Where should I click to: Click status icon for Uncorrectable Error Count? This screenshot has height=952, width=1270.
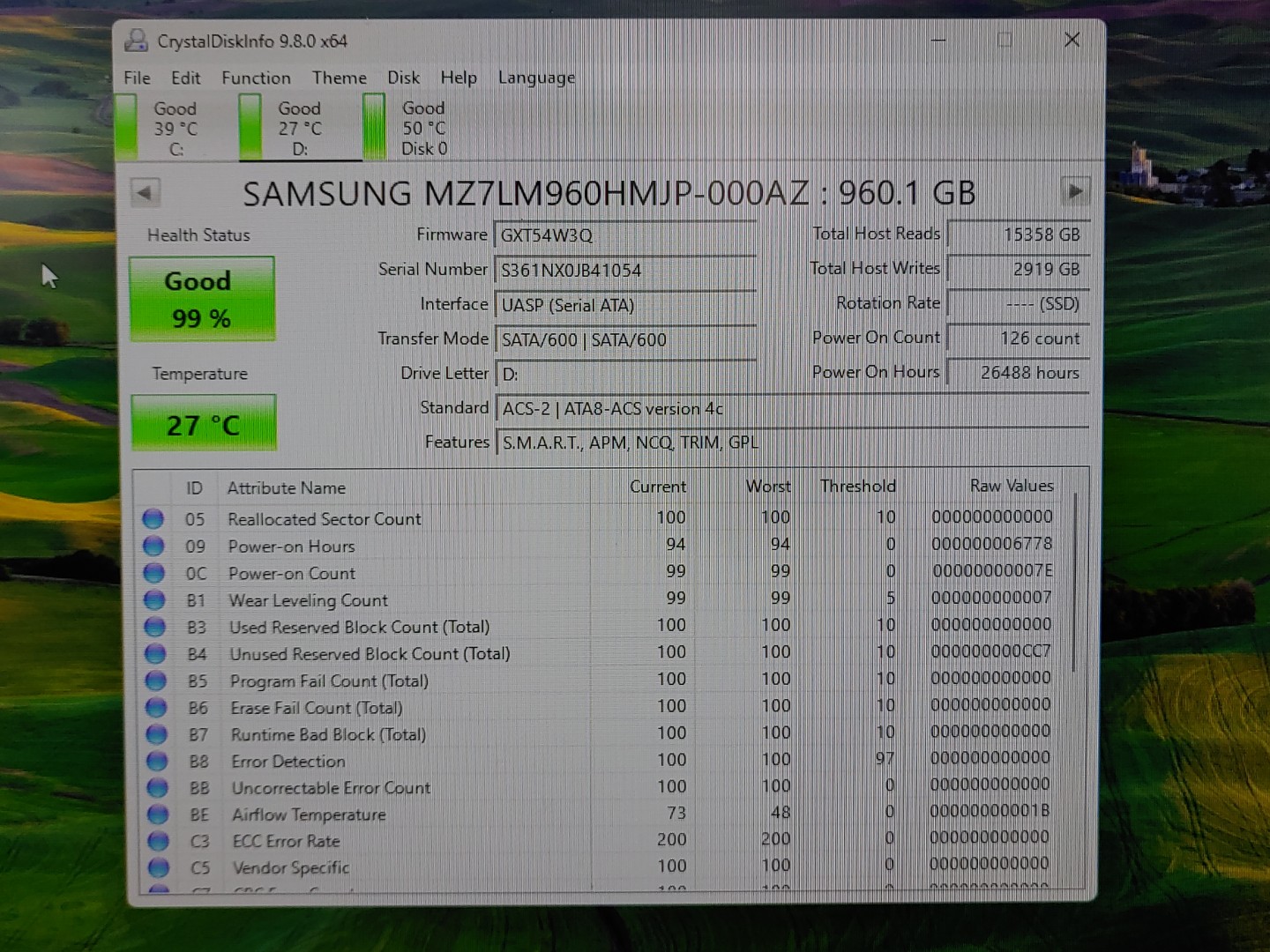158,787
